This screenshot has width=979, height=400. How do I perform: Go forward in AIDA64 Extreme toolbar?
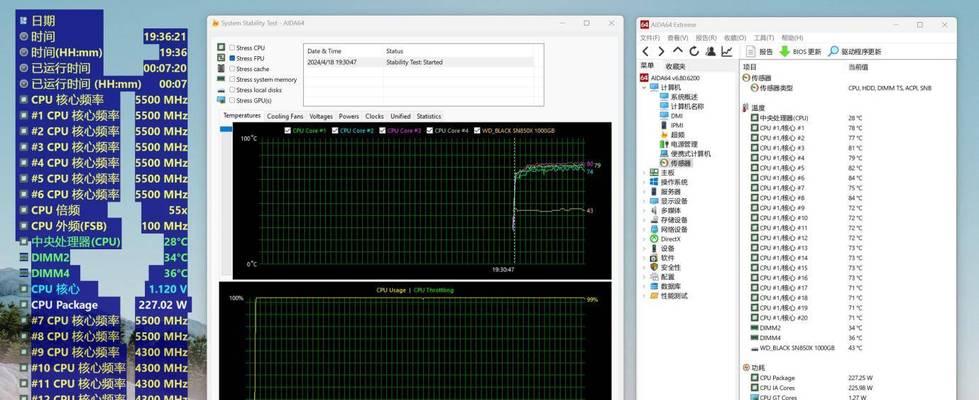(661, 52)
